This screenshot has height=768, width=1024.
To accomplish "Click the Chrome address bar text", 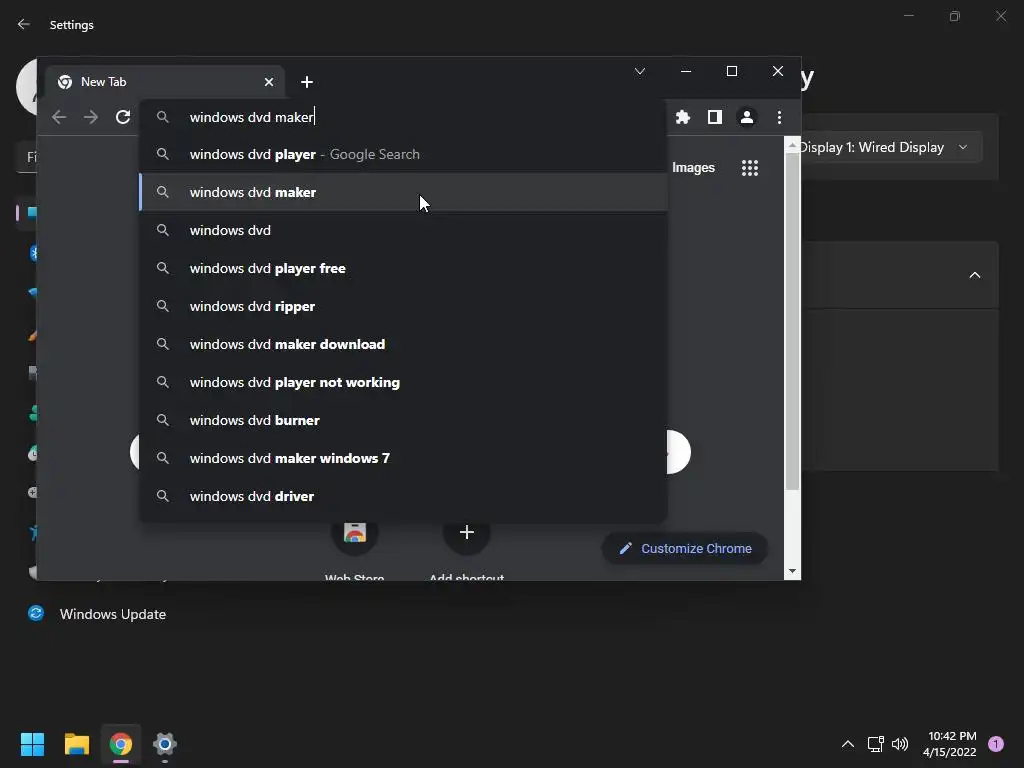I will (x=251, y=117).
